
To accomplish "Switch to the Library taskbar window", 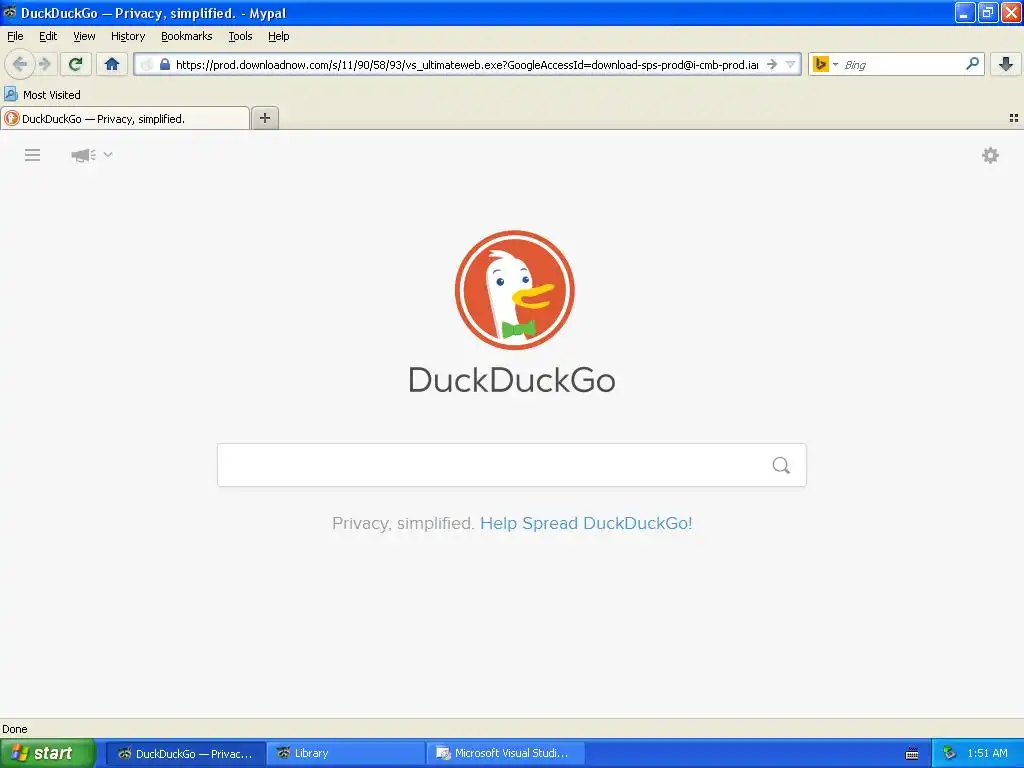I will tap(345, 753).
